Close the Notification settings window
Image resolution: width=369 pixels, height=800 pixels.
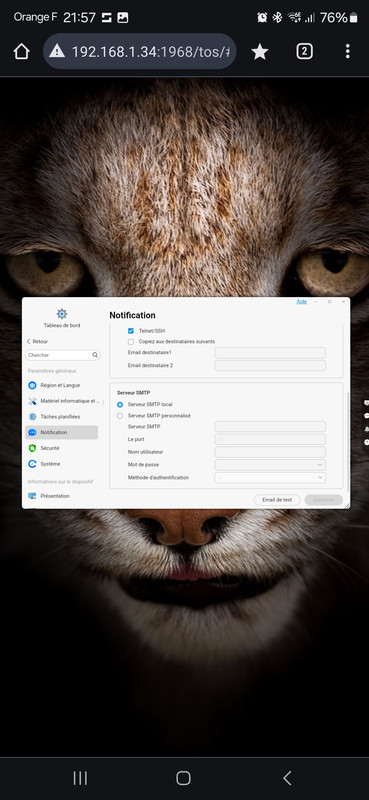[343, 302]
